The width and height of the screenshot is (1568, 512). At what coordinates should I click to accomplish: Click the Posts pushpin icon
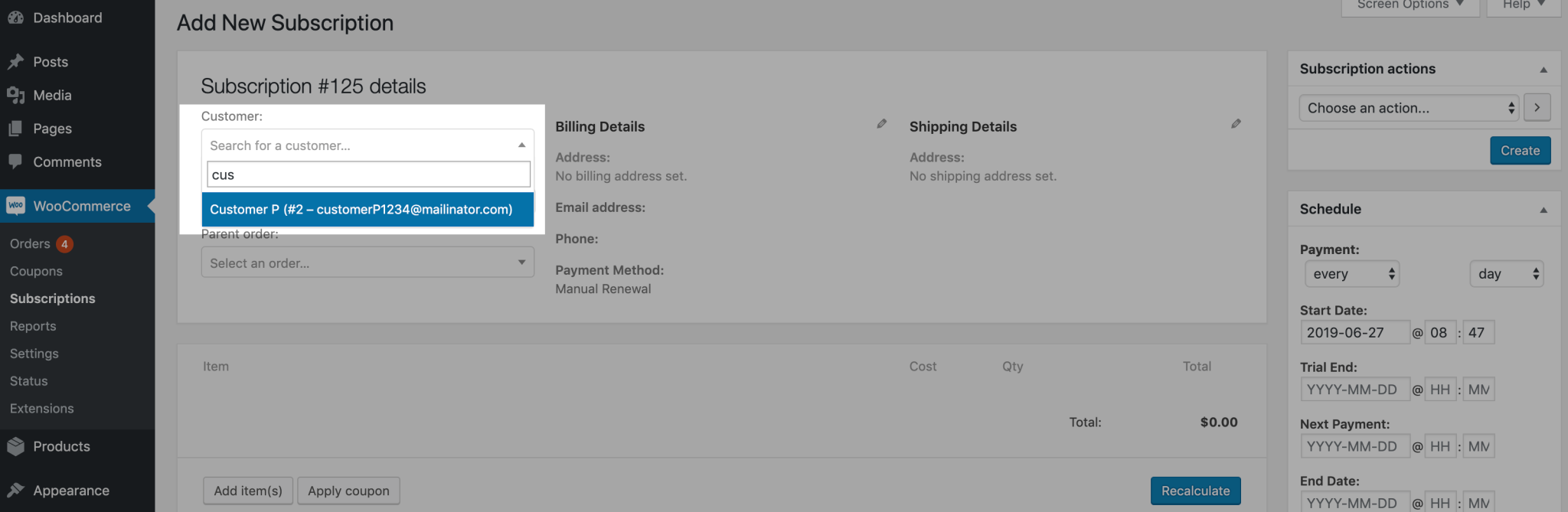[15, 61]
